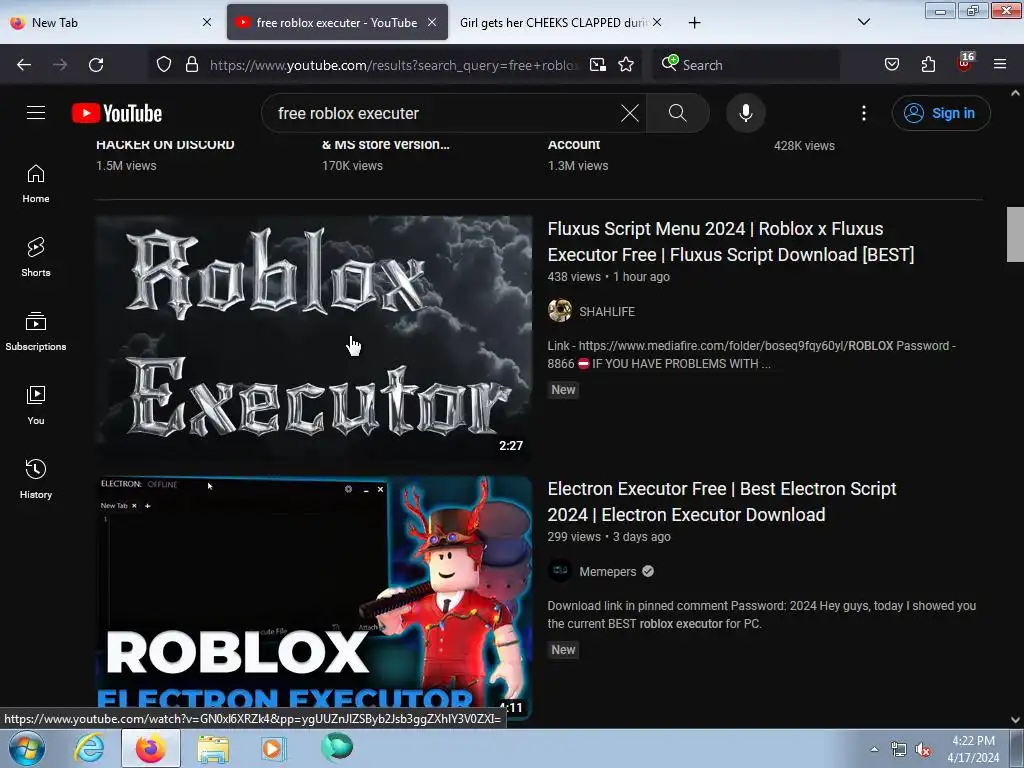Click the Firefox taskbar icon
Screen dimensions: 1024x768
coord(150,748)
